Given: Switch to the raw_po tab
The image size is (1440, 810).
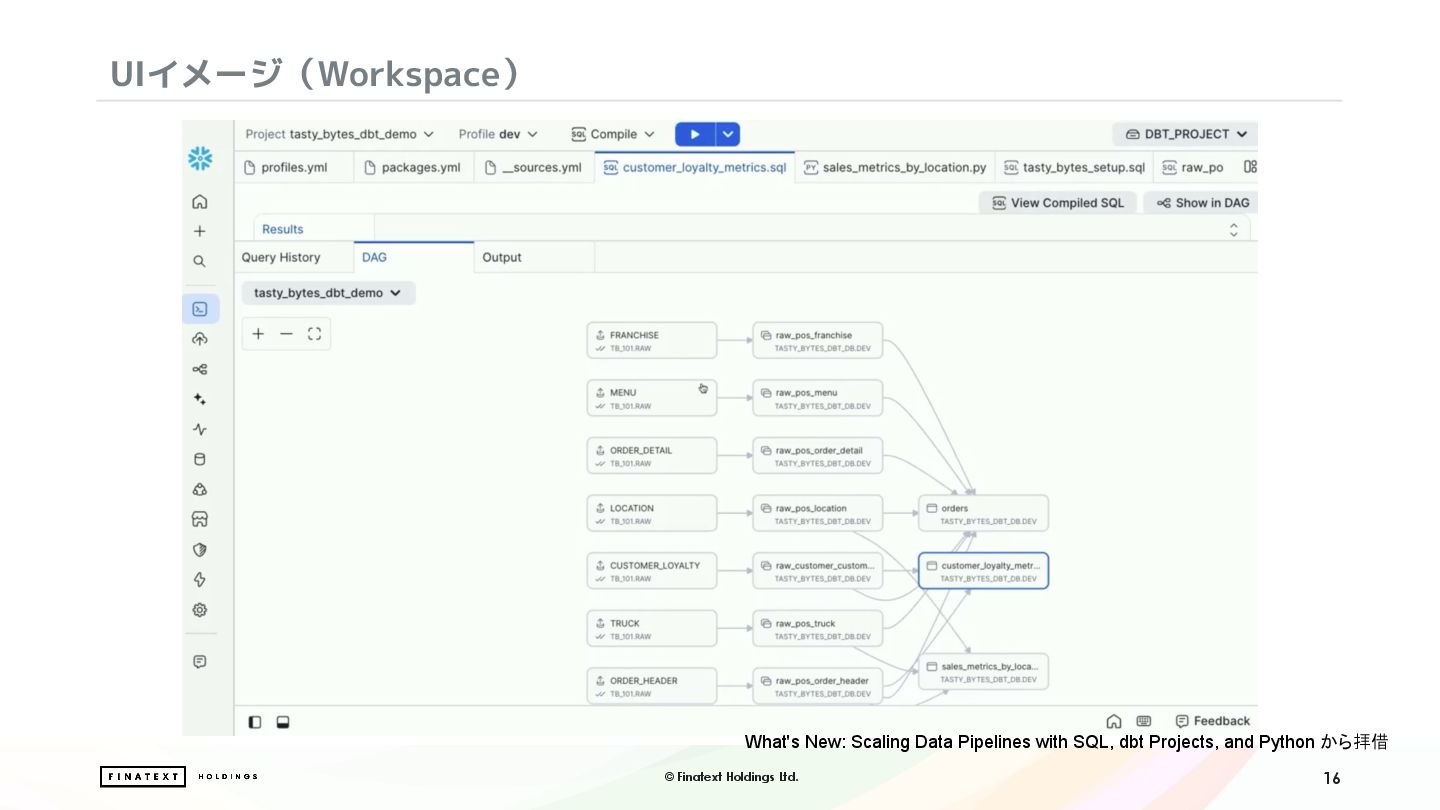Looking at the screenshot, I should click(x=1194, y=167).
